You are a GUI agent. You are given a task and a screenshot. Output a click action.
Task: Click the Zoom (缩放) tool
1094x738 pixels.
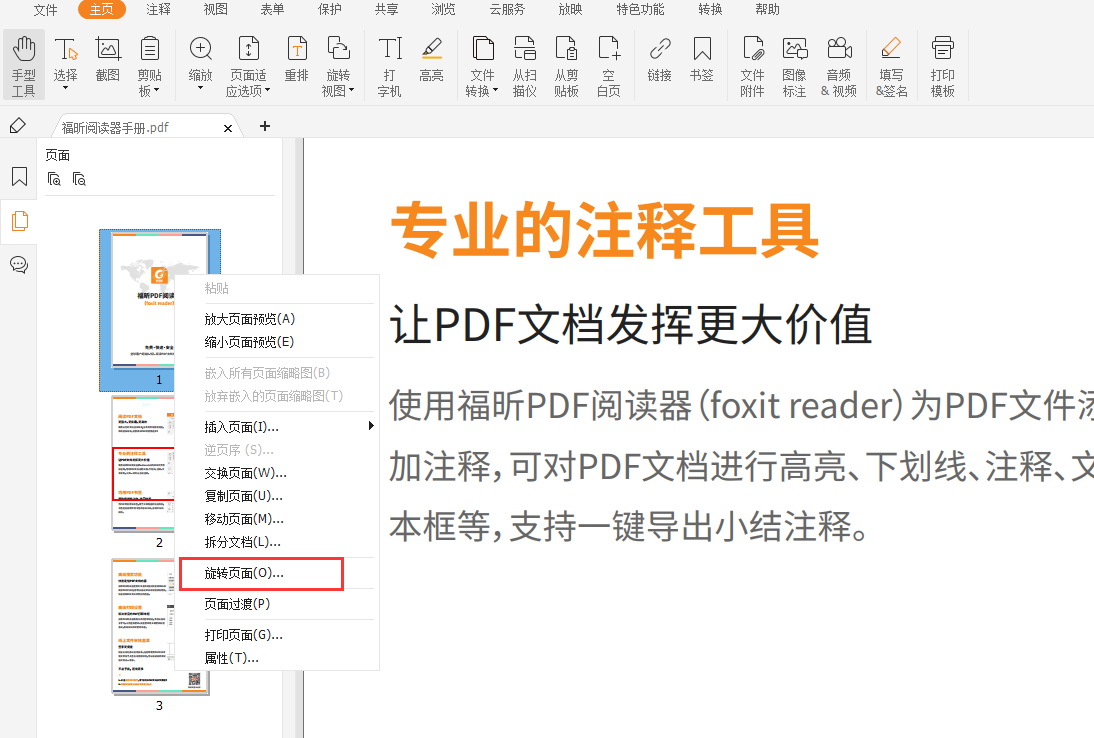pos(200,63)
